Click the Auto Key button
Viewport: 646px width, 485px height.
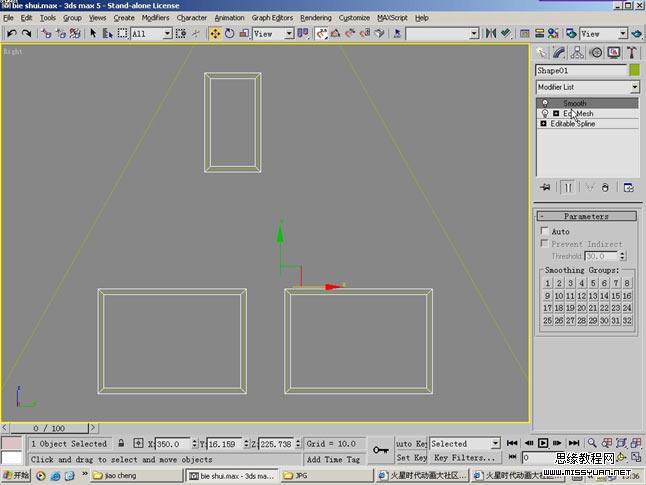411,444
